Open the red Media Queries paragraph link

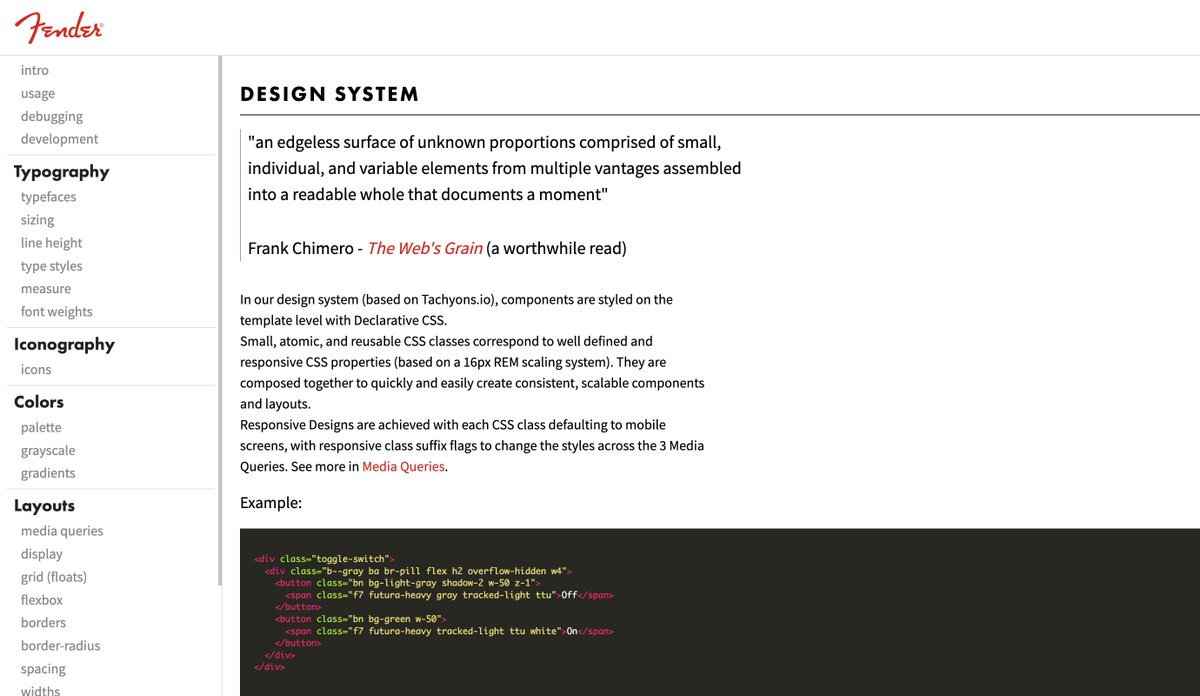click(x=403, y=467)
